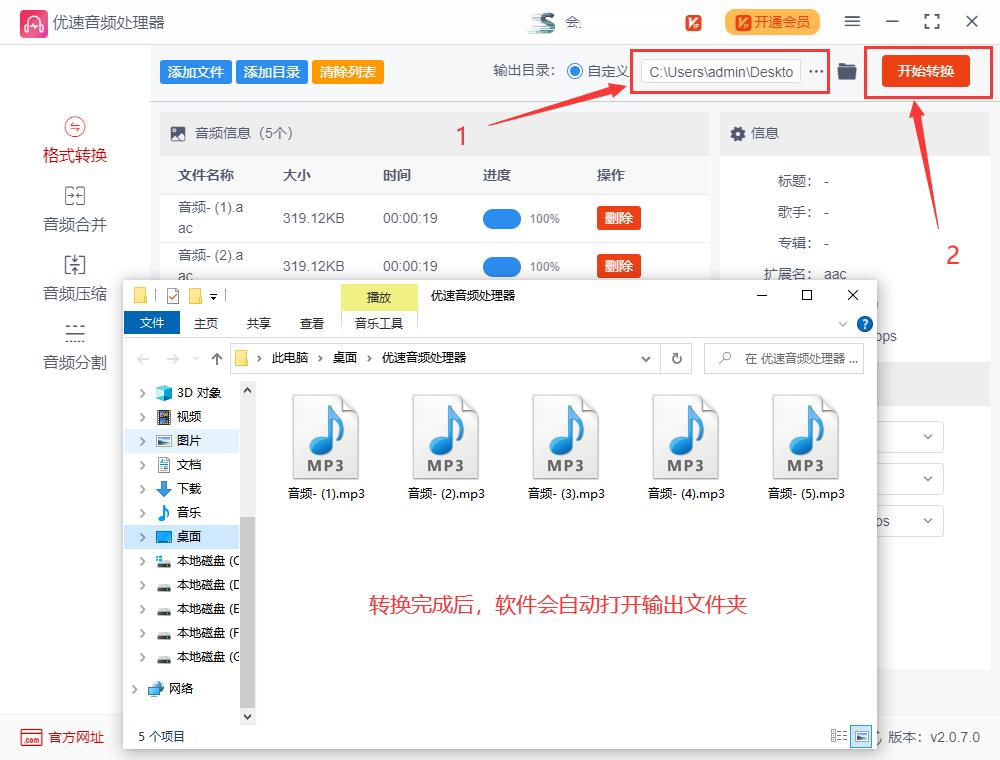The height and width of the screenshot is (760, 1000).
Task: Select 音频- (4).mp3 file icon
Action: (x=686, y=437)
